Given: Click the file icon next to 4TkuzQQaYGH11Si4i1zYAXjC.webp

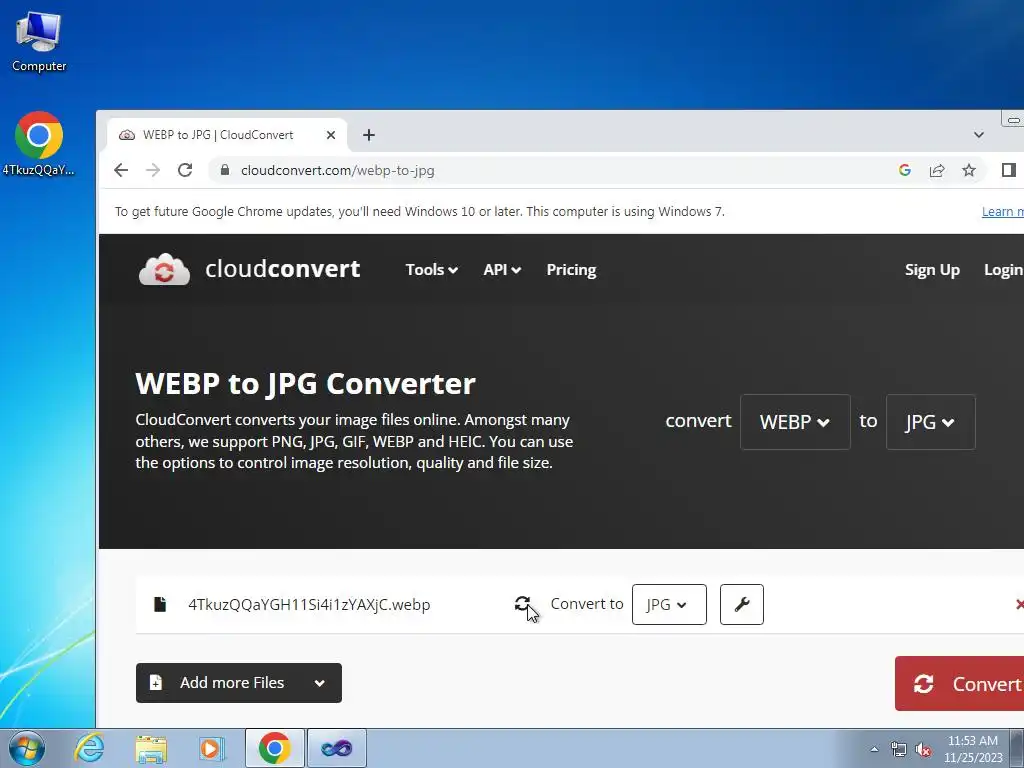Looking at the screenshot, I should [160, 604].
